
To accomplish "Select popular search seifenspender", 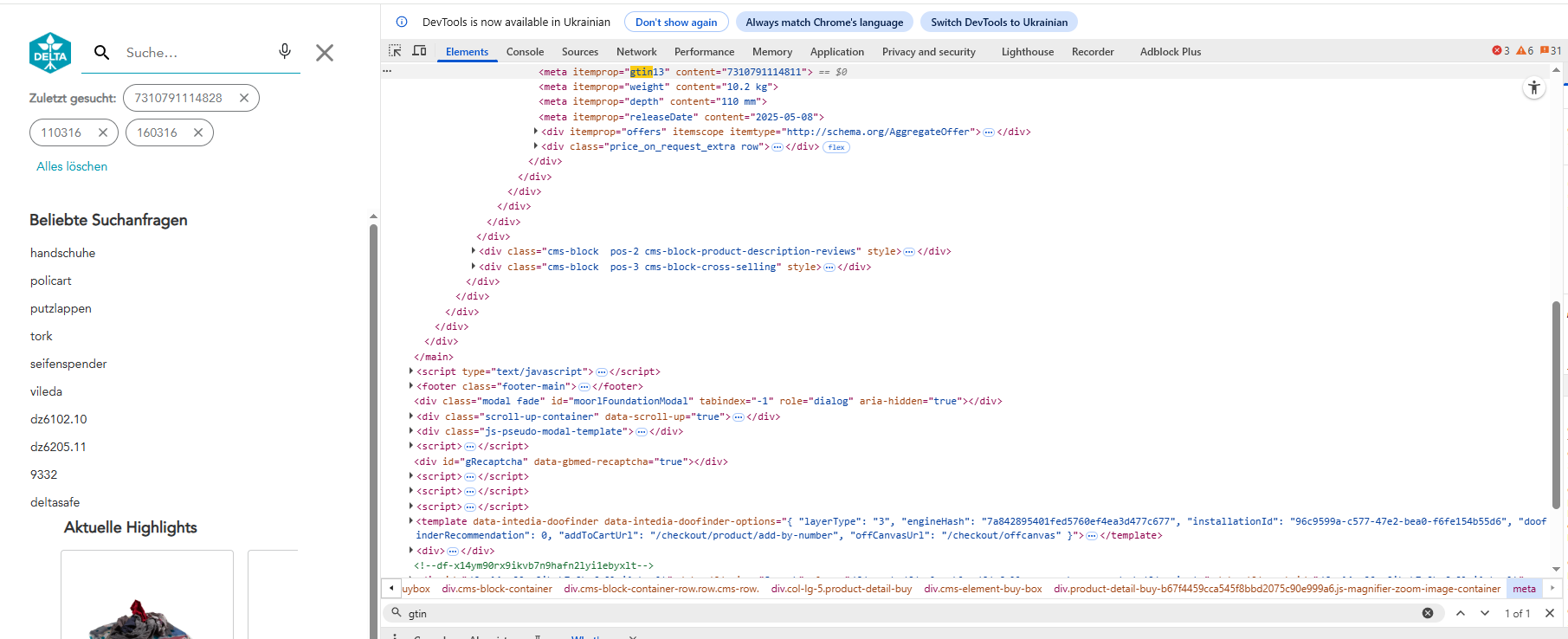I will 68,364.
